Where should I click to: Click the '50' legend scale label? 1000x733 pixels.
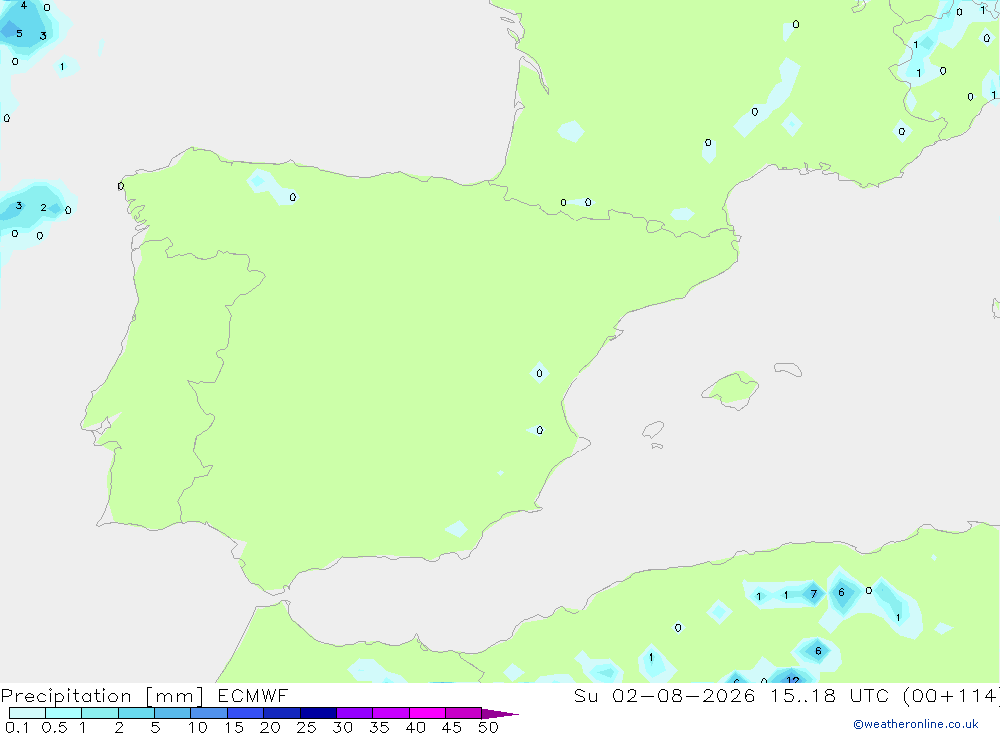(x=489, y=727)
